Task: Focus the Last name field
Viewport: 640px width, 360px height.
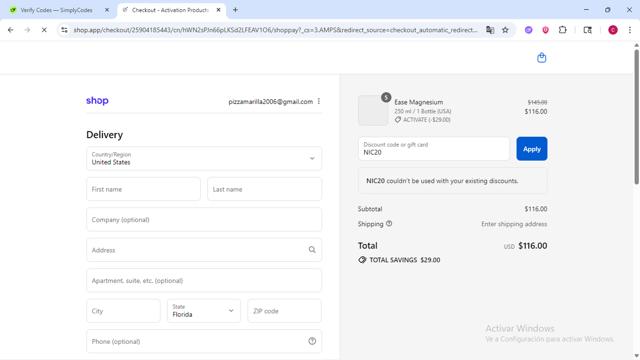Action: [264, 189]
